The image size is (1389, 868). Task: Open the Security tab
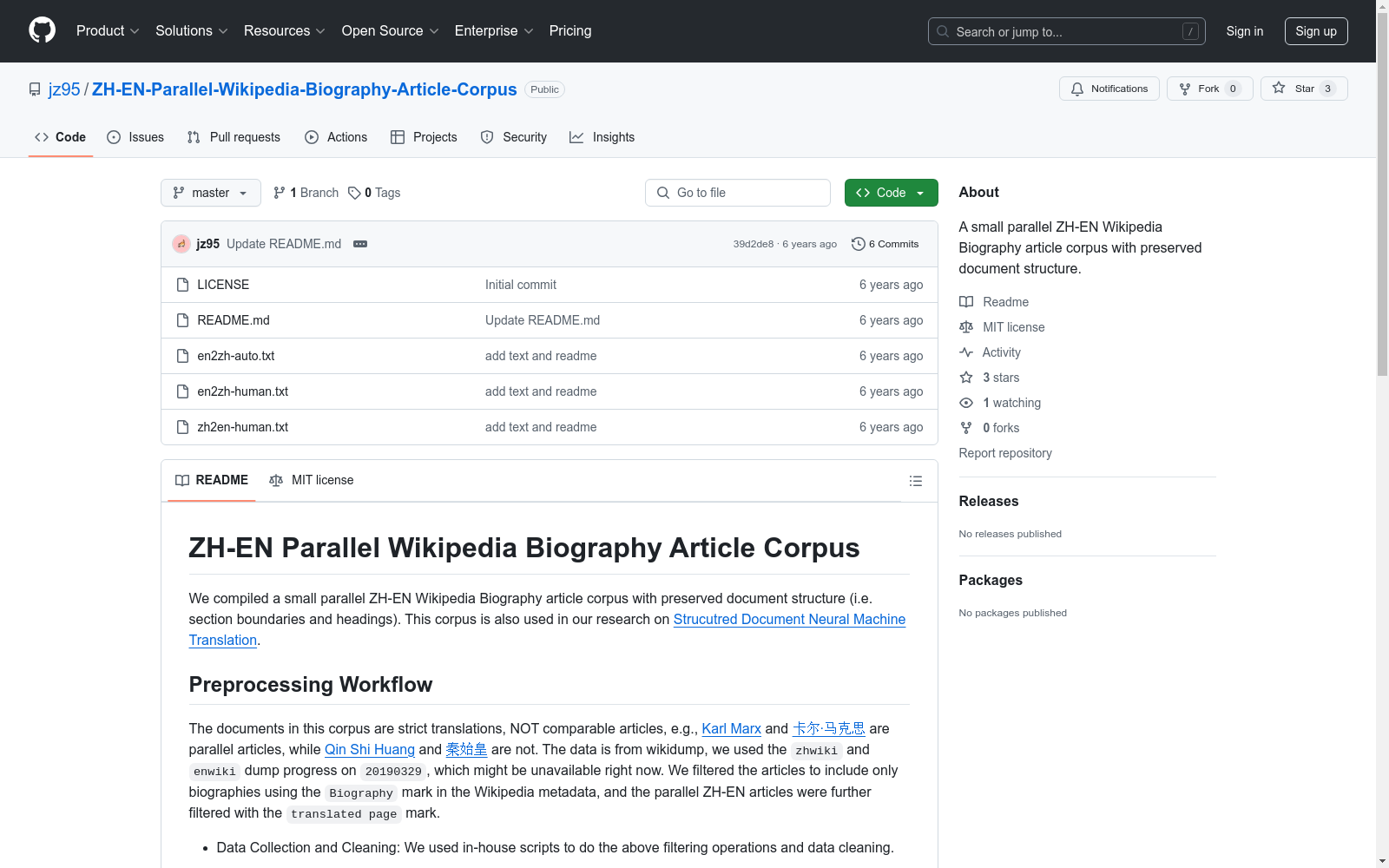click(514, 137)
